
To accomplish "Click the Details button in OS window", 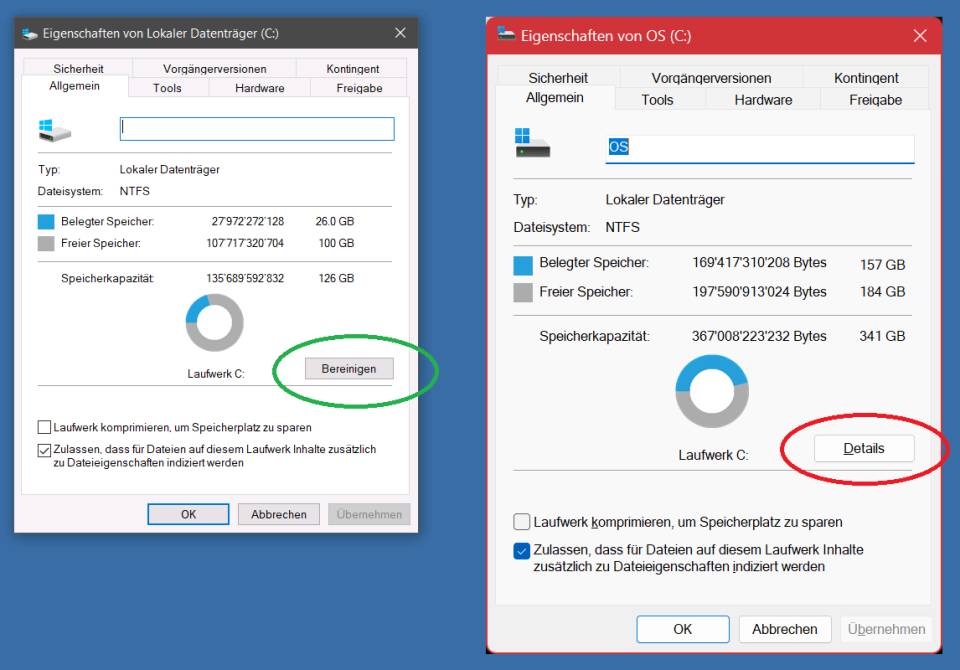I will (864, 448).
